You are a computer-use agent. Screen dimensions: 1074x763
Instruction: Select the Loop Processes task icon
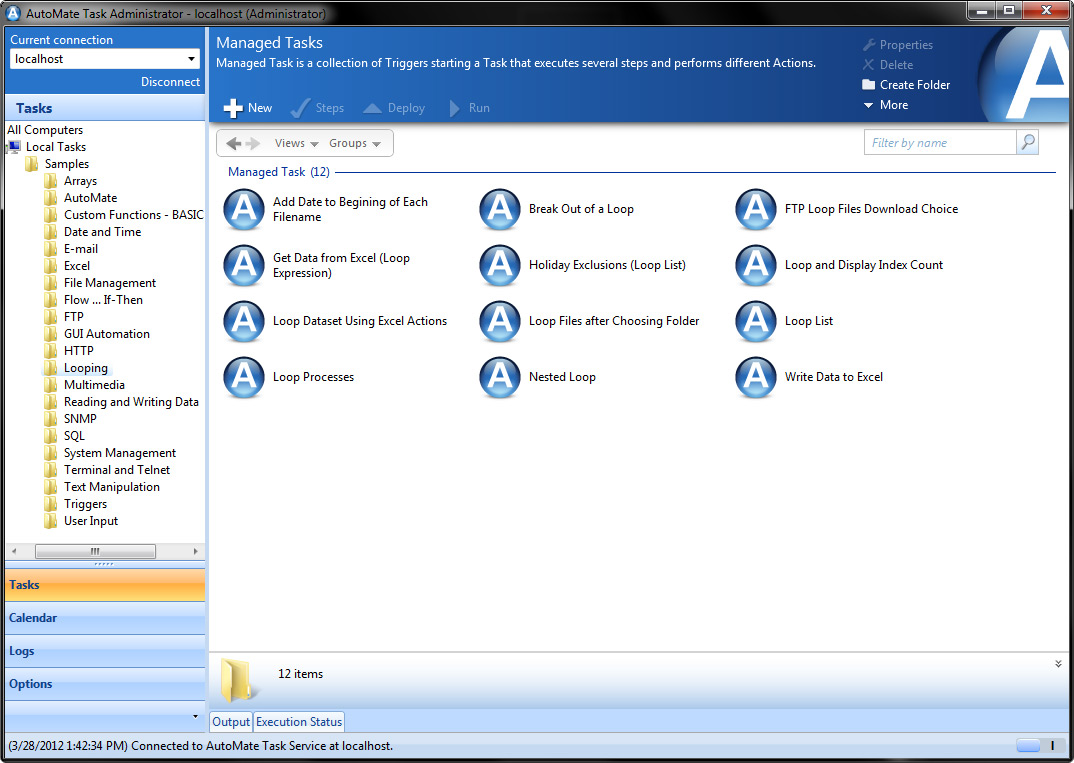[x=244, y=378]
